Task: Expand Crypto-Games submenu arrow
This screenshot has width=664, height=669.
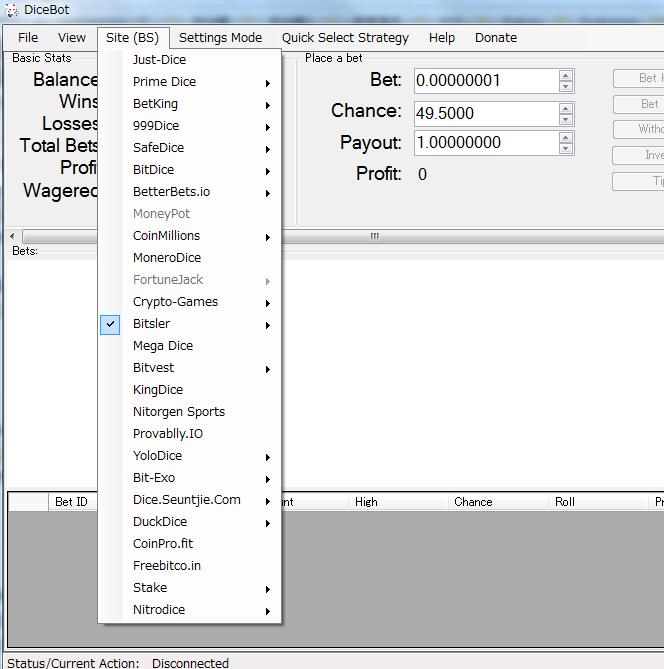Action: 268,303
